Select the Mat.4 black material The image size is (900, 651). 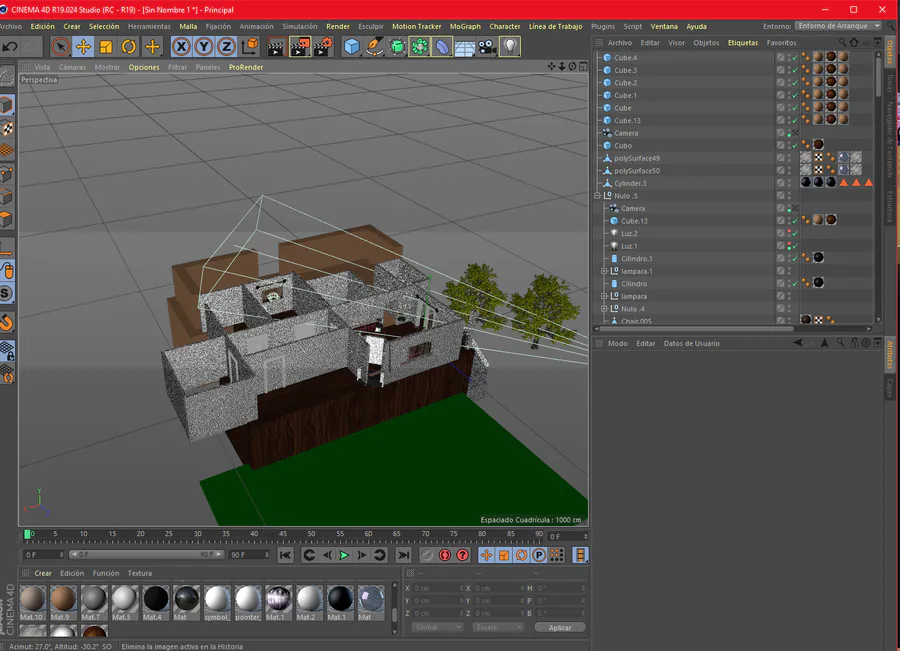click(156, 602)
